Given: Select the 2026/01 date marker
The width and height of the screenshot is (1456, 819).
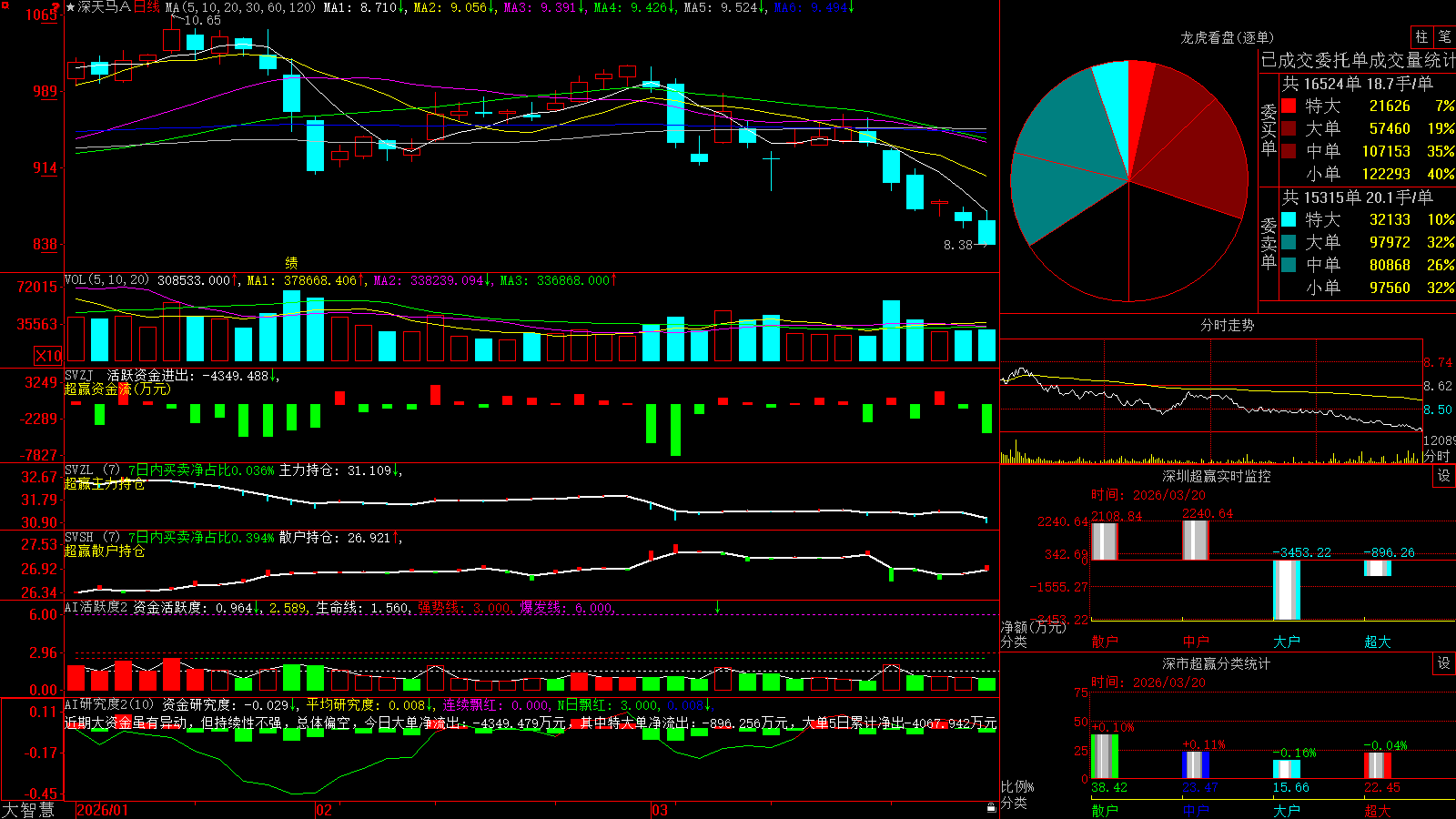Looking at the screenshot, I should pos(103,810).
